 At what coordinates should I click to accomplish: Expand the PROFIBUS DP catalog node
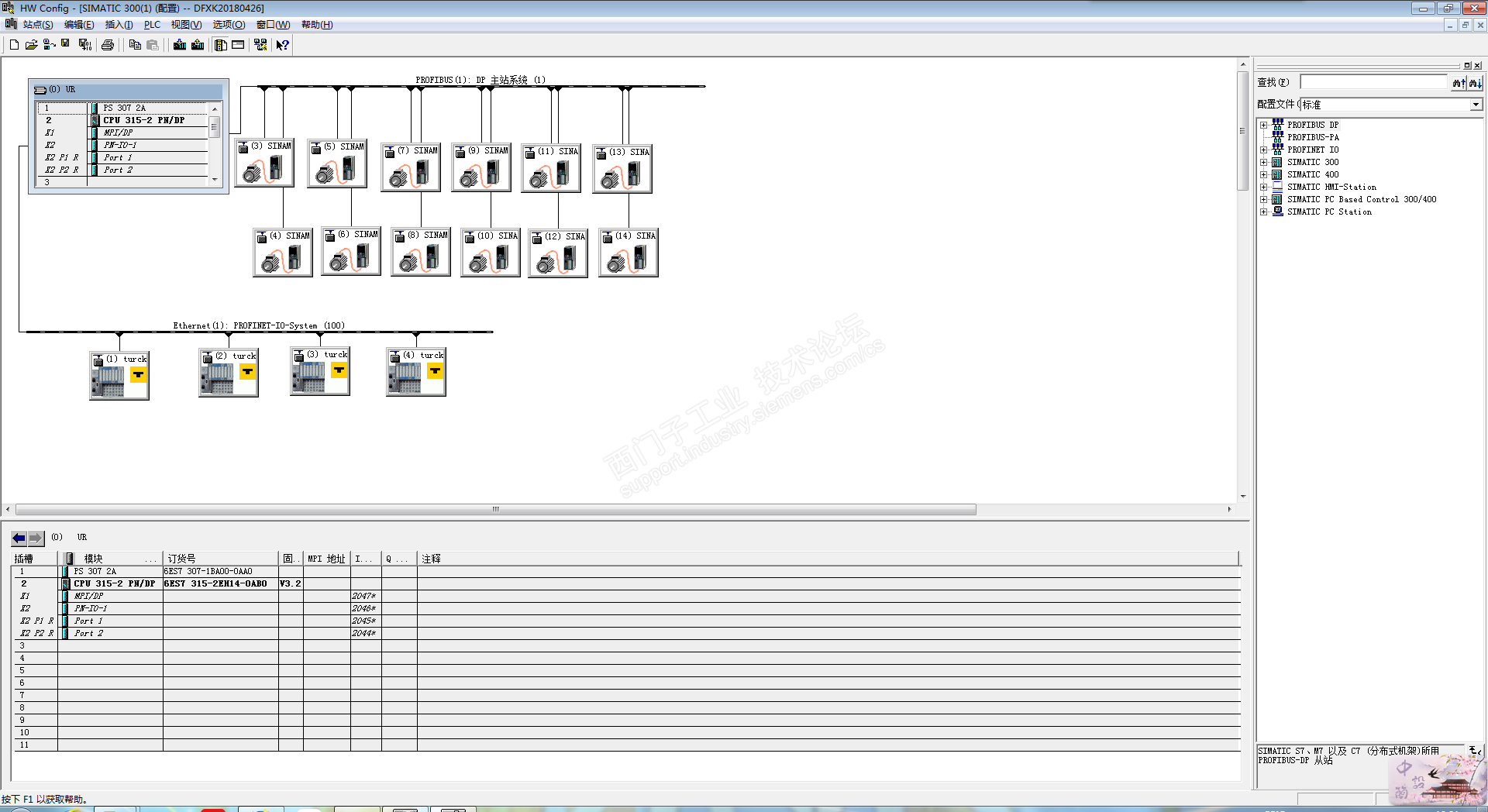click(1264, 125)
